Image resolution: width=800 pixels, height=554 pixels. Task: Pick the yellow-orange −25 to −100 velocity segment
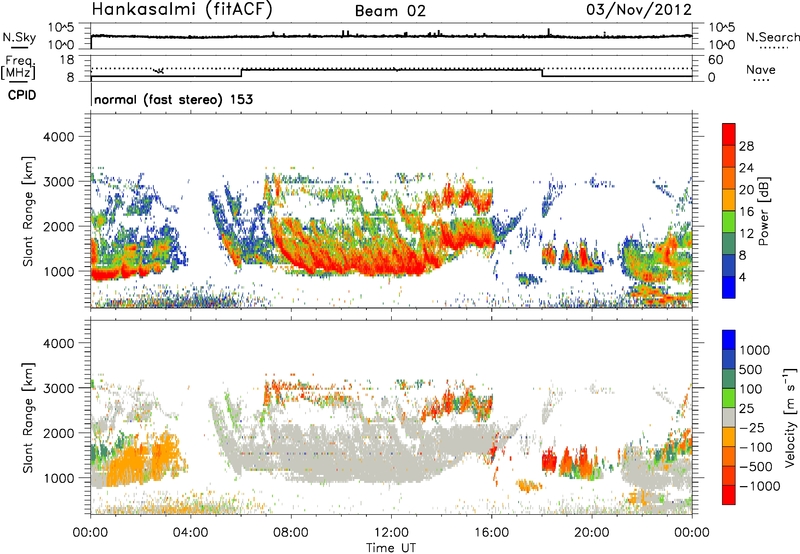729,437
